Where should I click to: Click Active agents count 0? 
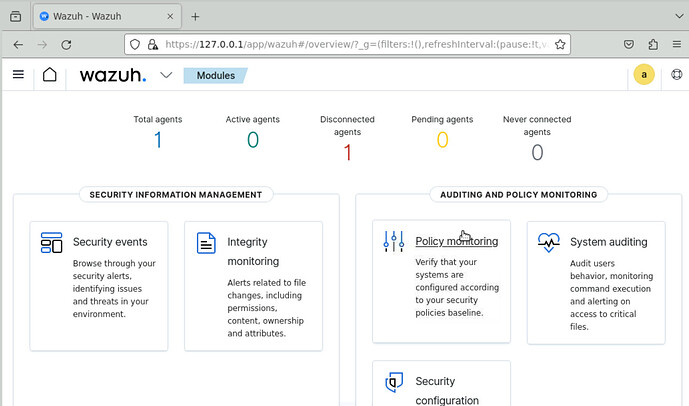click(x=253, y=140)
